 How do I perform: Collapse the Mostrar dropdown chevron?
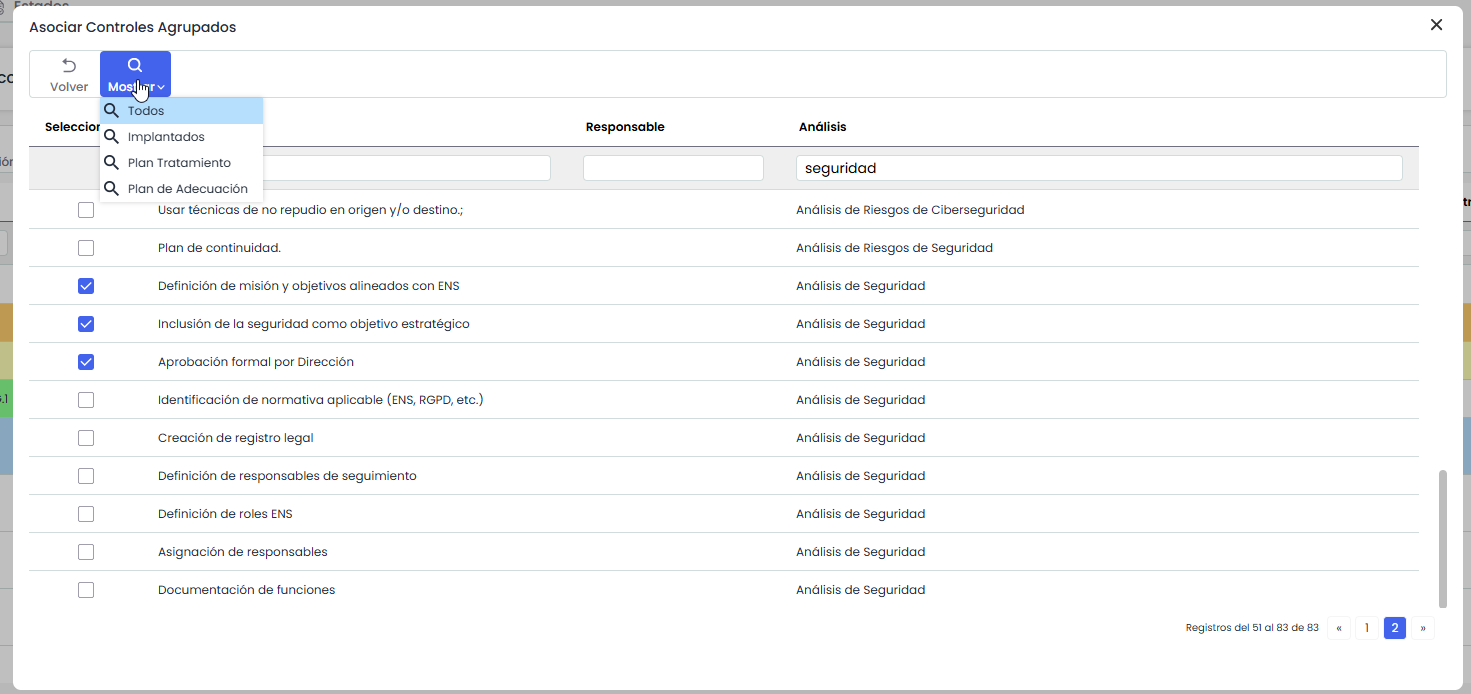161,88
